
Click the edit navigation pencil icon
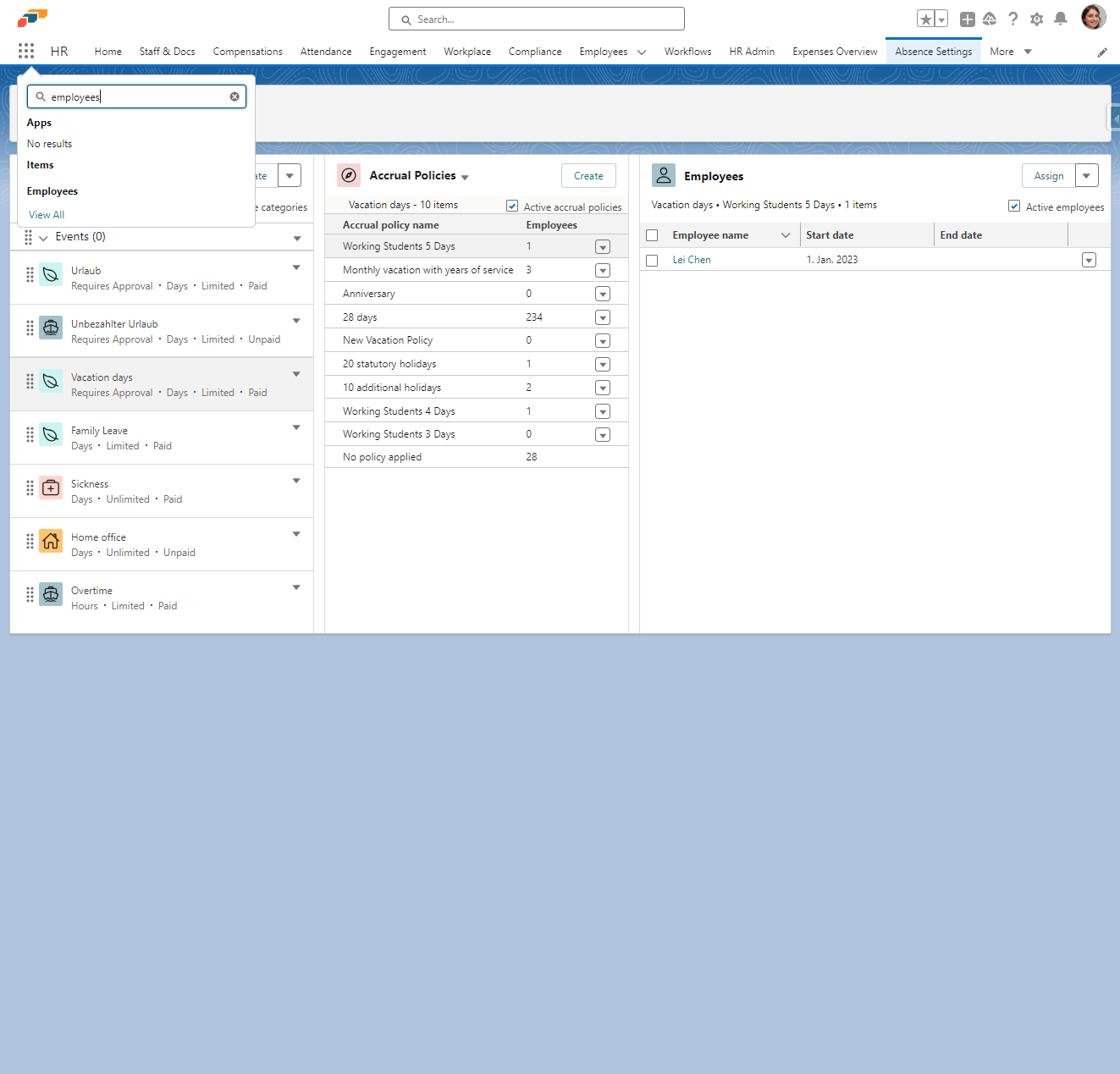pyautogui.click(x=1102, y=52)
